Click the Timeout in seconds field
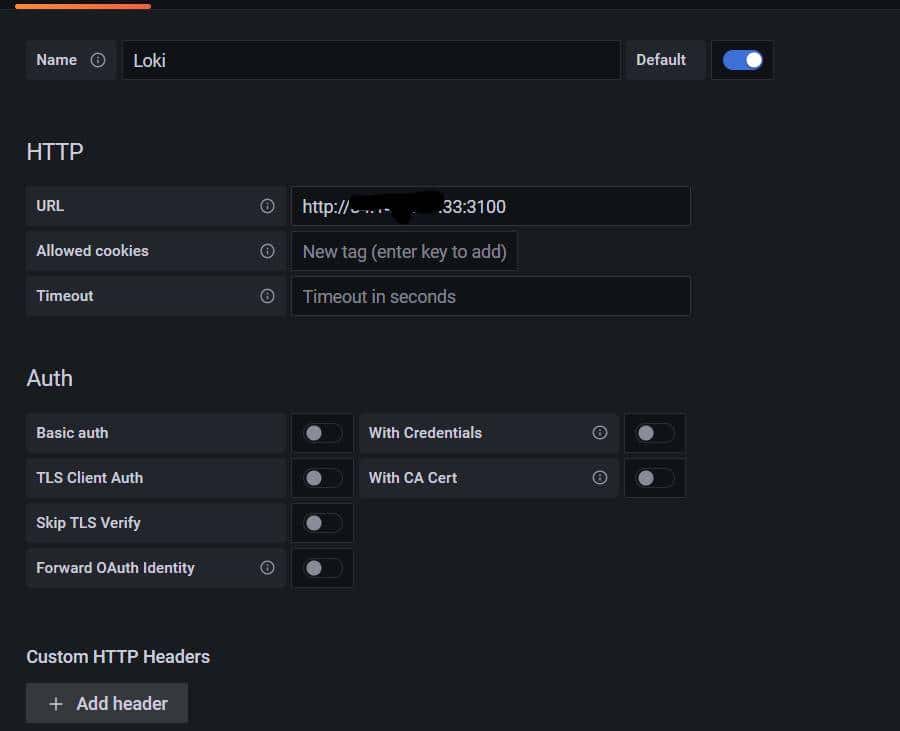Viewport: 900px width, 731px height. click(490, 297)
